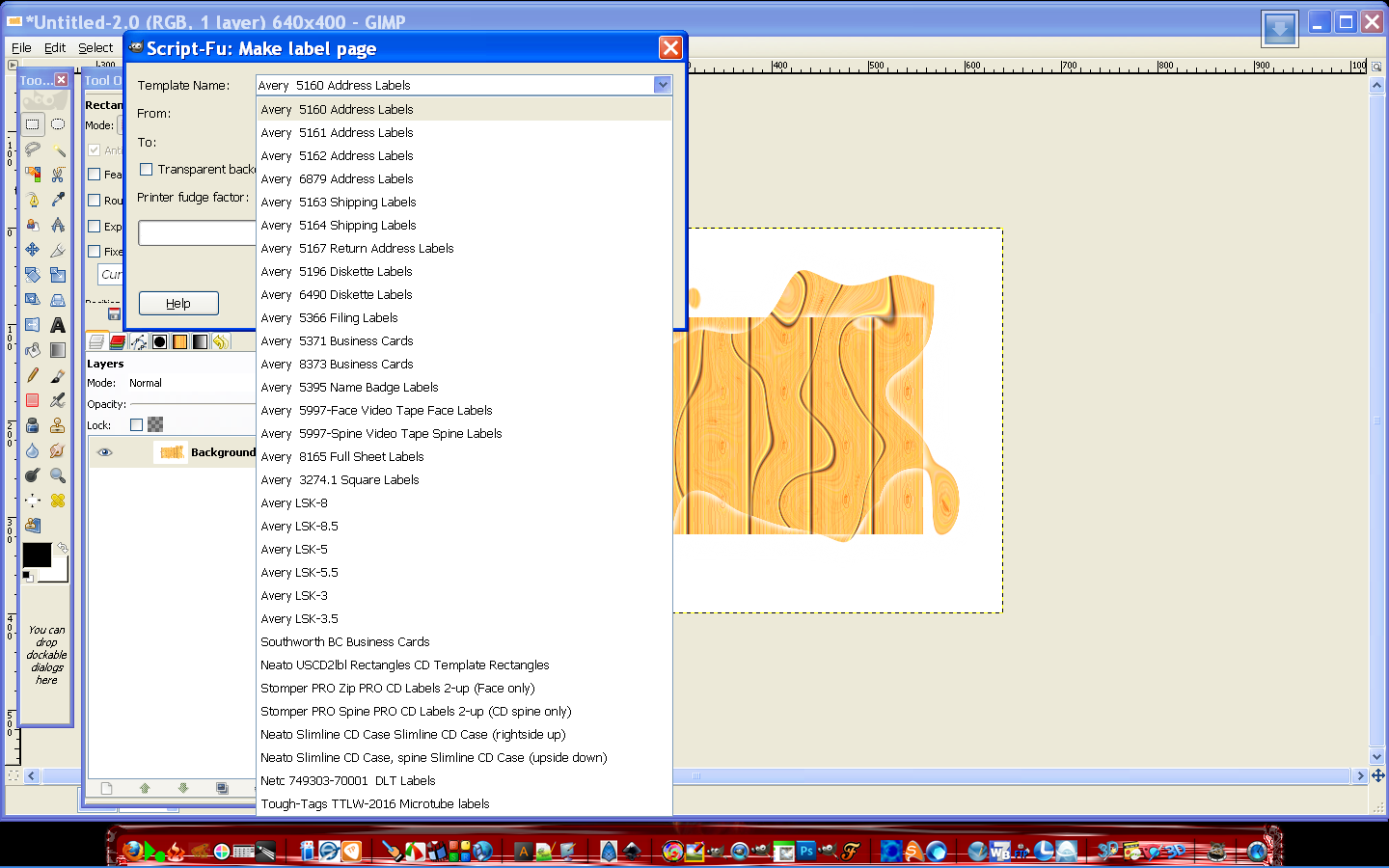The width and height of the screenshot is (1389, 868).
Task: Select the Zoom magnifier tool
Action: (x=58, y=475)
